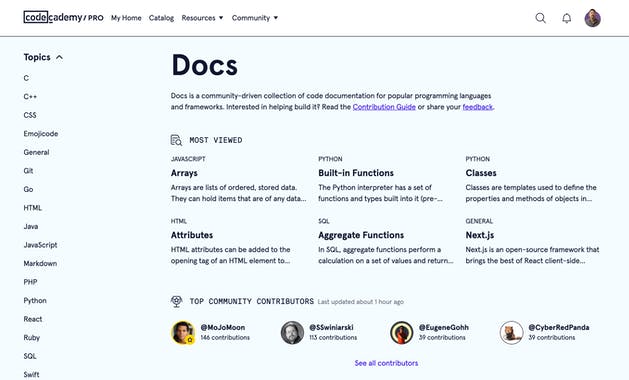
Task: Open the Classes doc entry
Action: pyautogui.click(x=481, y=173)
